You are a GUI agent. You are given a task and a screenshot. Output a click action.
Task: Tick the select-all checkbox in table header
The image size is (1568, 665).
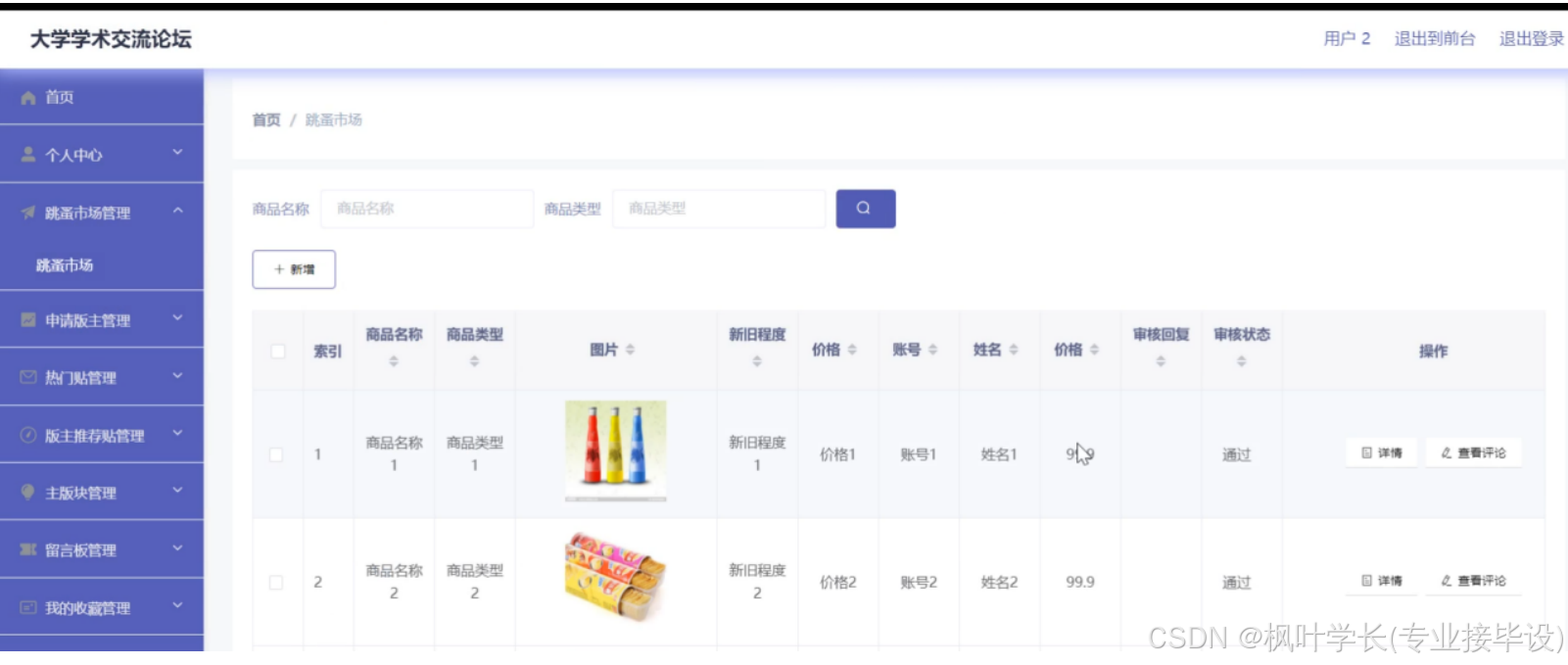point(278,351)
